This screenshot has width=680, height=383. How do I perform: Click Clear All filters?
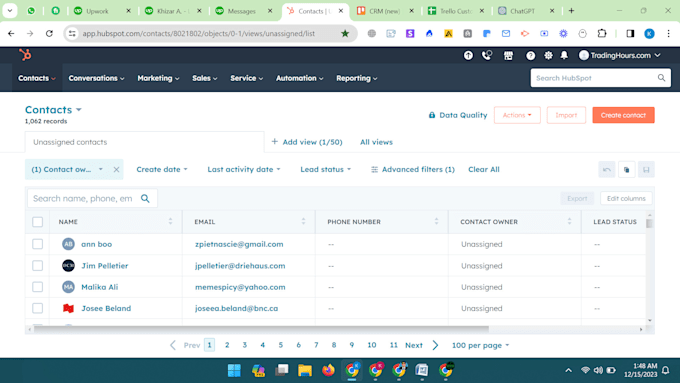484,170
